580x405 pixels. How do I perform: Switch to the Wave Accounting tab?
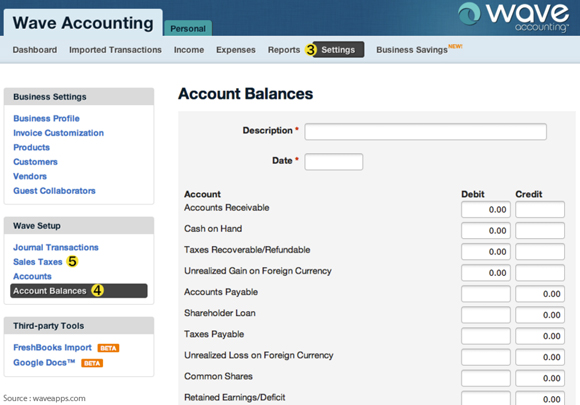coord(83,23)
